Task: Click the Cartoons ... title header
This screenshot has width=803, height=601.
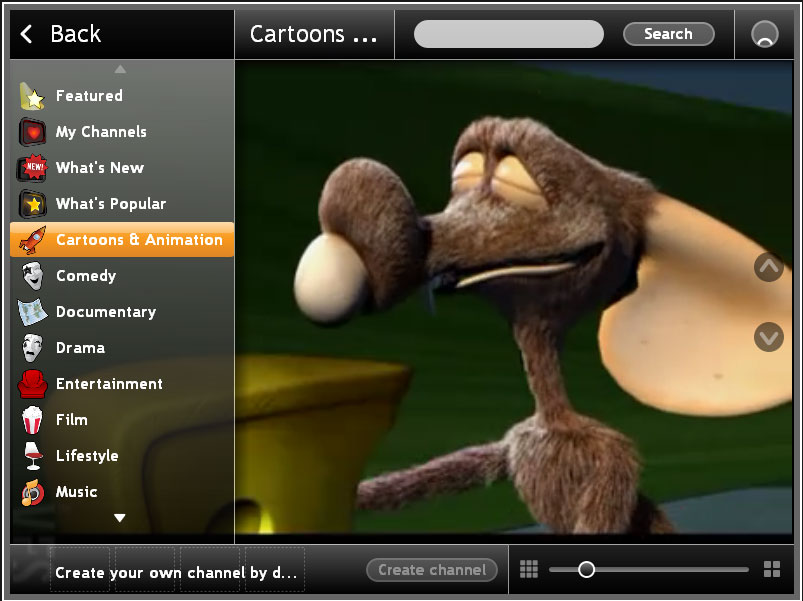Action: 314,34
